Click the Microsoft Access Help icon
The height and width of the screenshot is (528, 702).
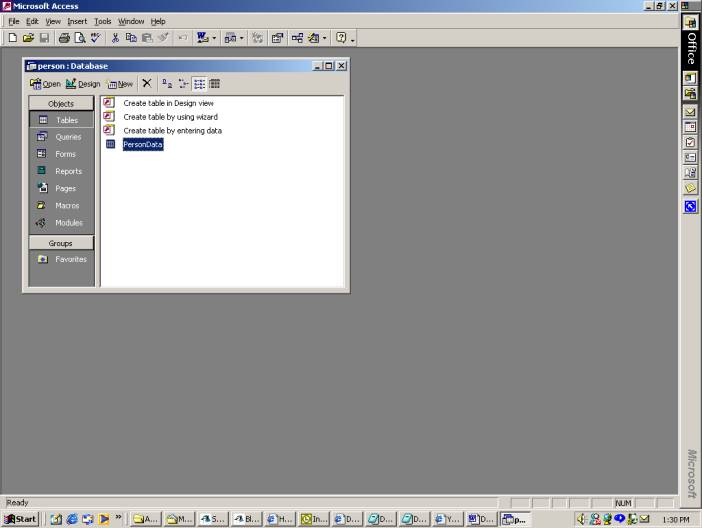pos(341,38)
